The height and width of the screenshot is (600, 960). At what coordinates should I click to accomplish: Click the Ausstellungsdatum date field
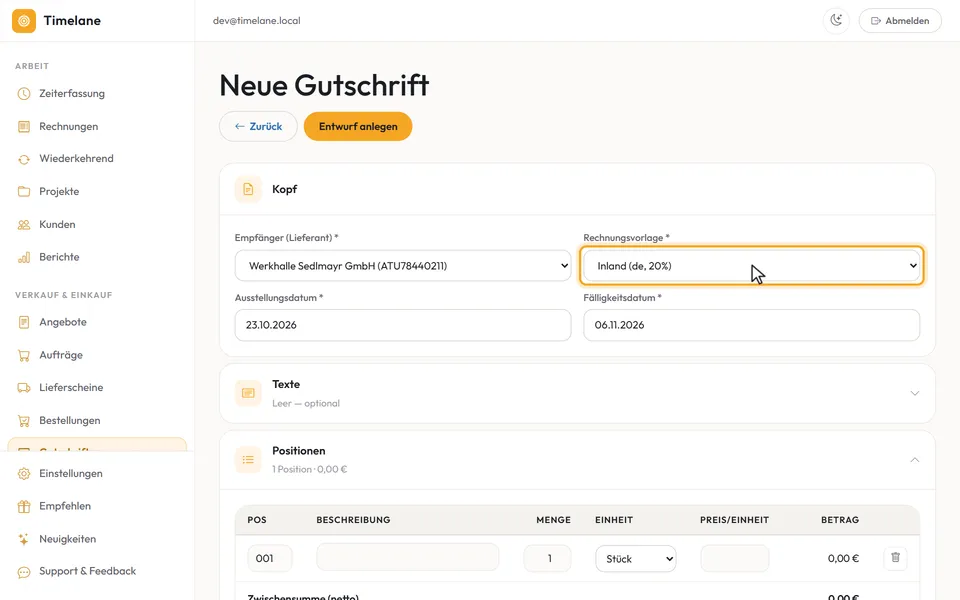click(403, 325)
